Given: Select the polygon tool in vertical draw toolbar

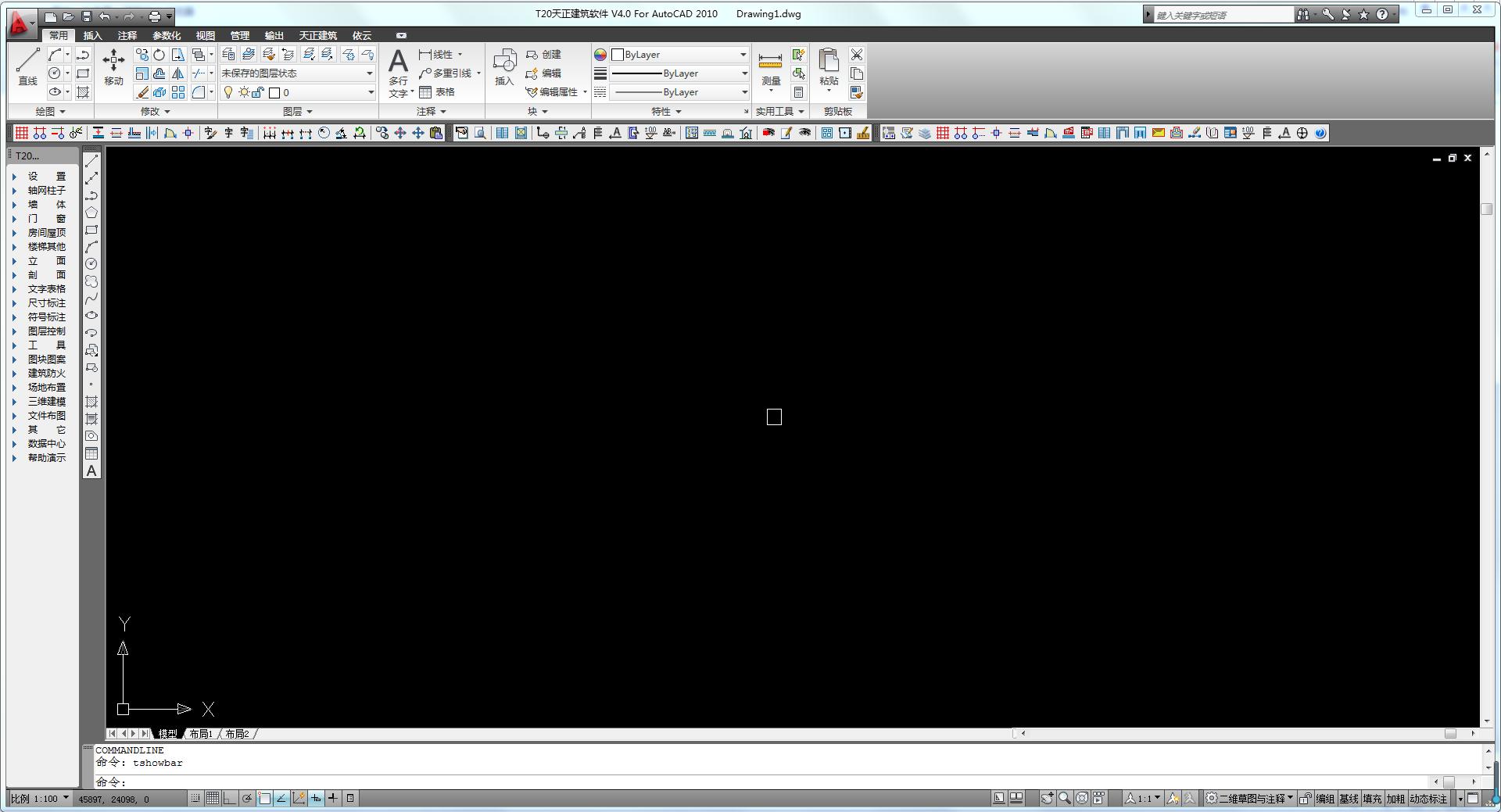Looking at the screenshot, I should coord(91,213).
